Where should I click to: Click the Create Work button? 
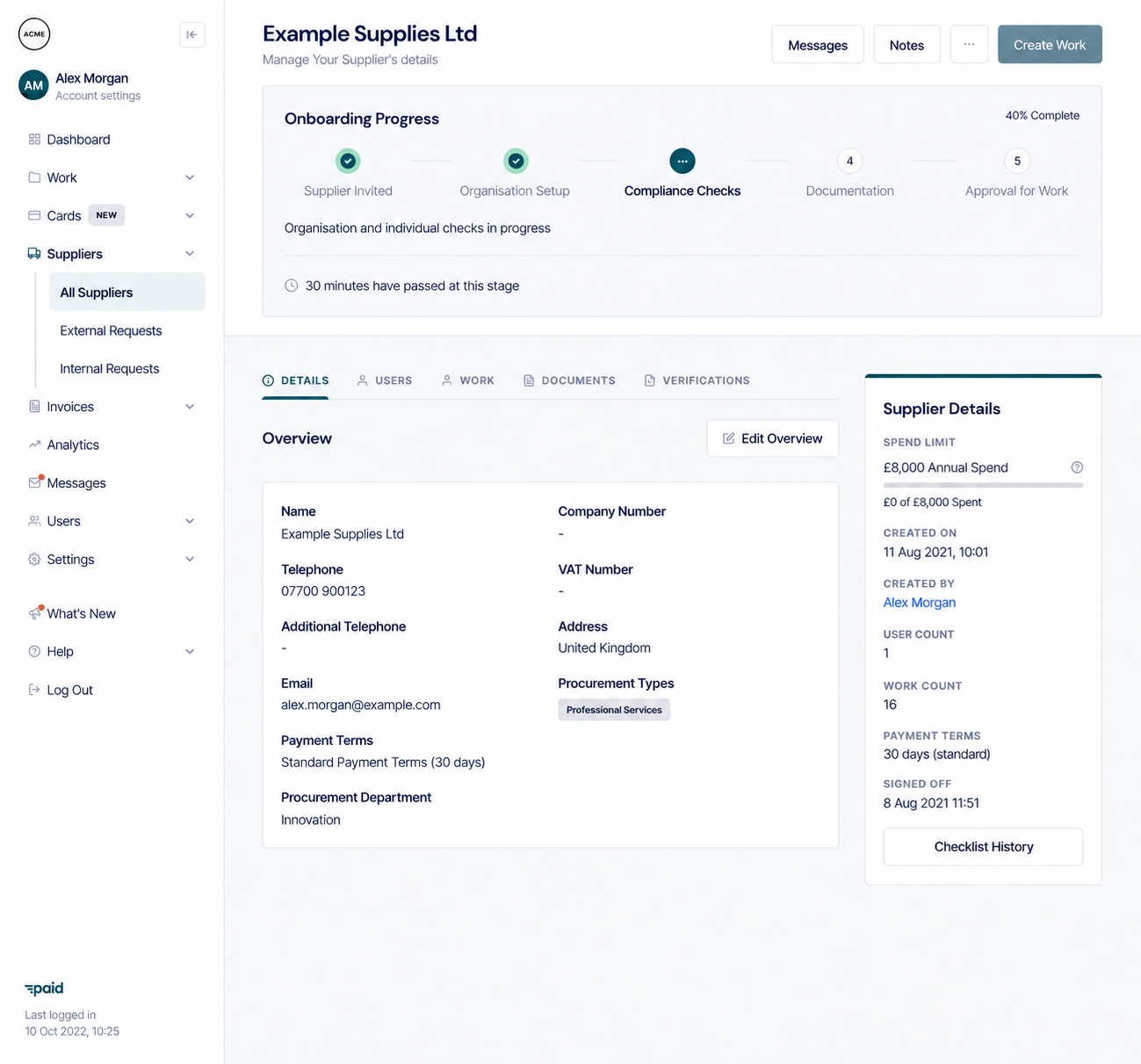tap(1050, 45)
